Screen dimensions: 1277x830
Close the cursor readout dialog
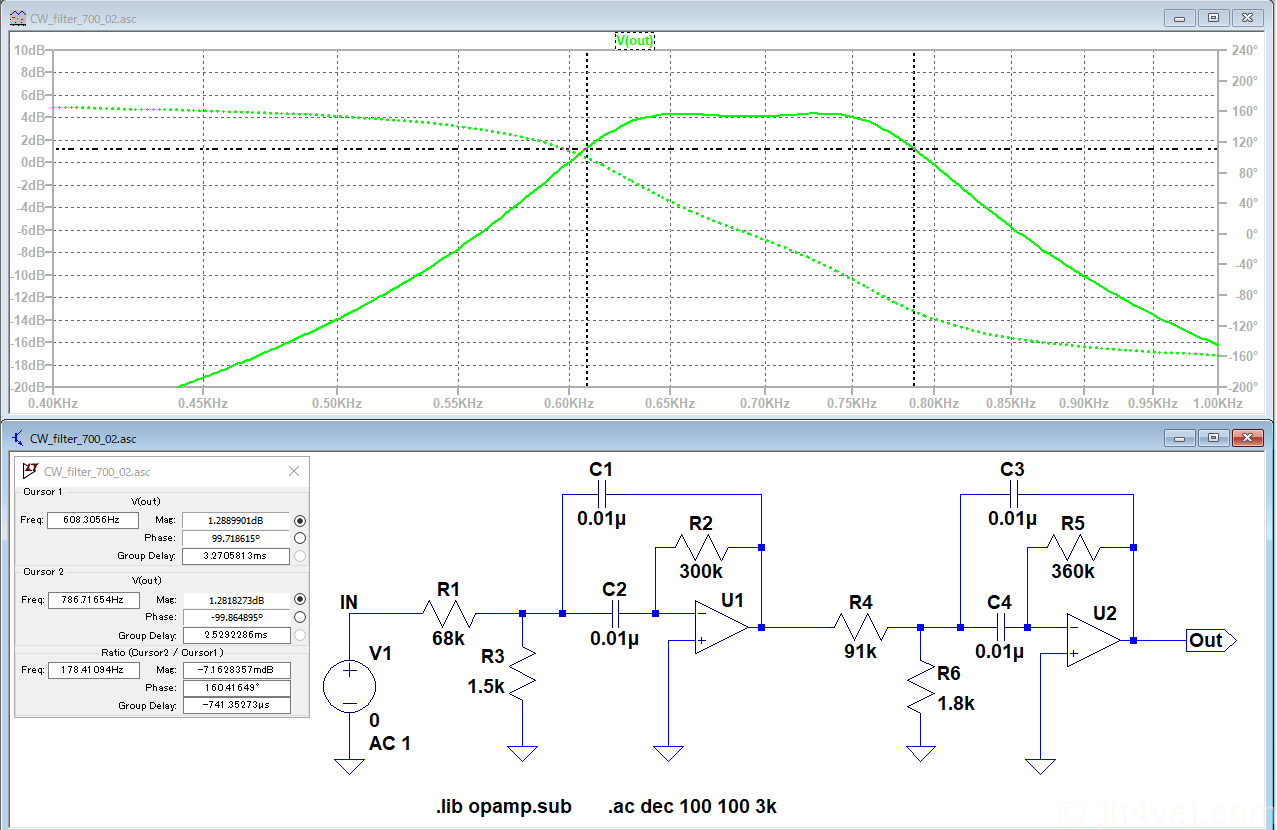[294, 471]
